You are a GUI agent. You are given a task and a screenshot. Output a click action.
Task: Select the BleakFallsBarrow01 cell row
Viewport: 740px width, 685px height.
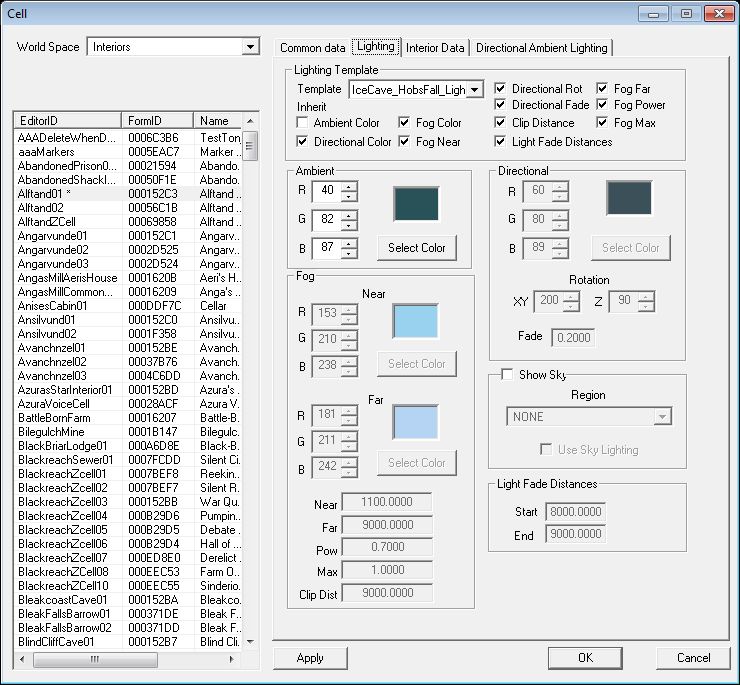tap(128, 614)
